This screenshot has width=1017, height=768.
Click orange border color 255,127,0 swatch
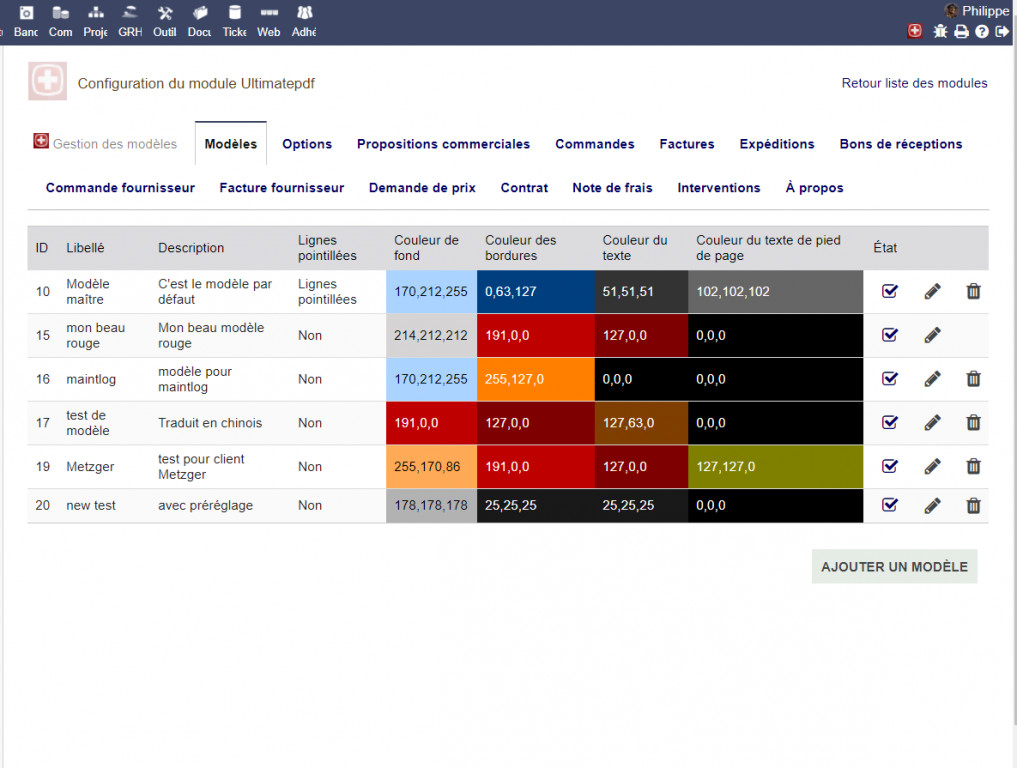[535, 379]
